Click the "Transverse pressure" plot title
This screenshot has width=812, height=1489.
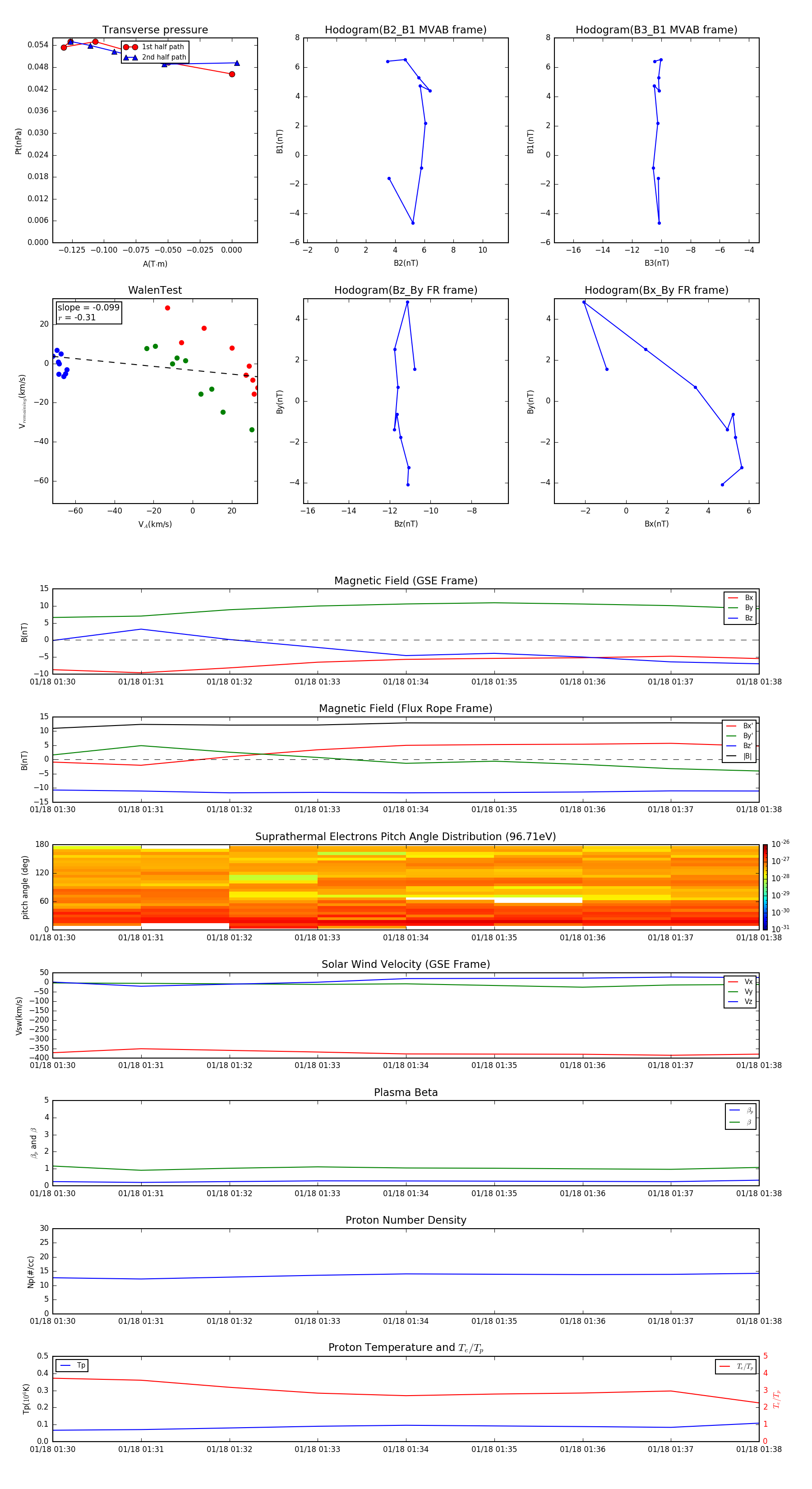155,30
